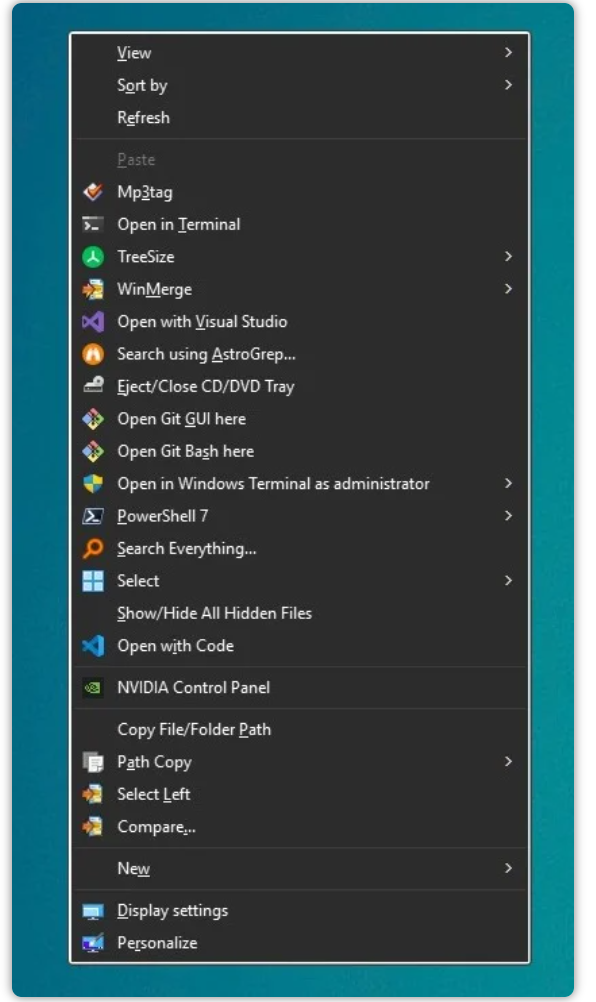Click the orange Search Everything magnifier icon
Screen dimensions: 596x1002
coord(93,548)
